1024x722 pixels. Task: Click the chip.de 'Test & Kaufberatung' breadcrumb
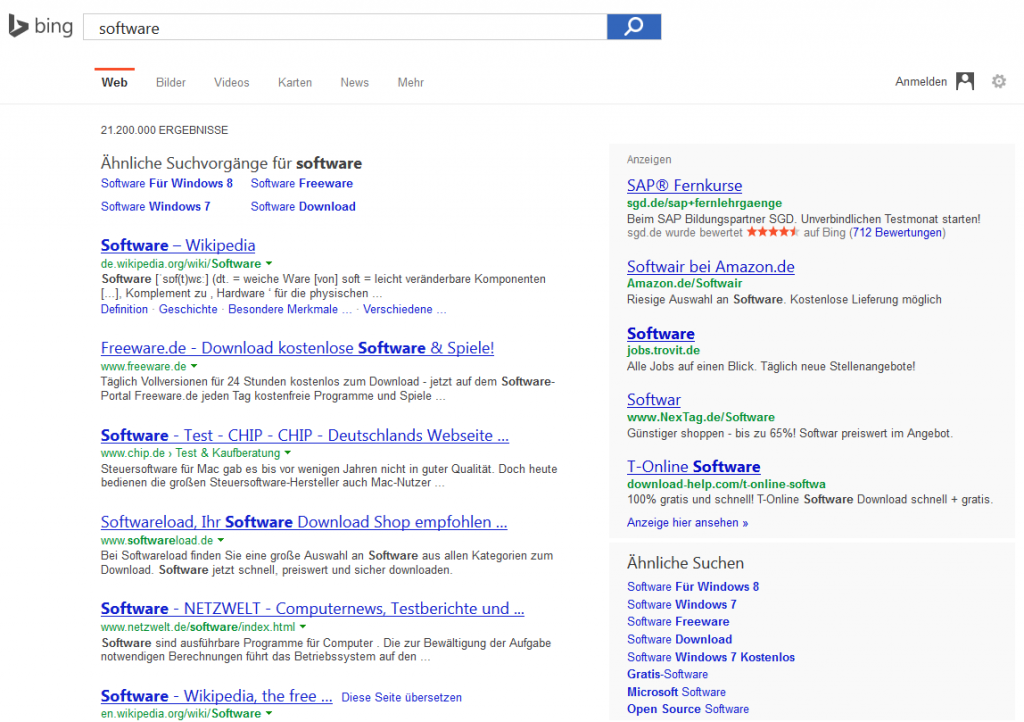tap(227, 453)
